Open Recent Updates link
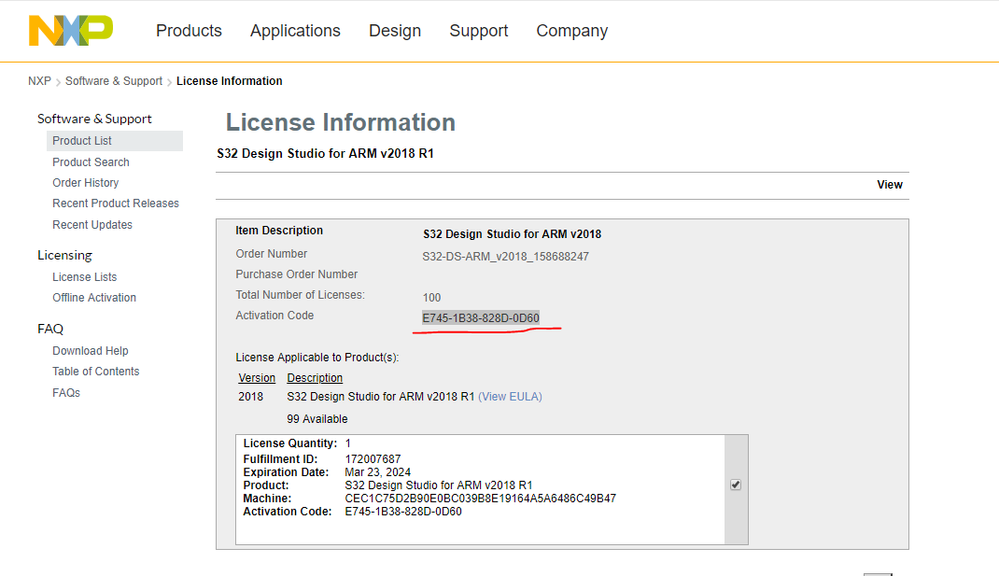 tap(92, 225)
